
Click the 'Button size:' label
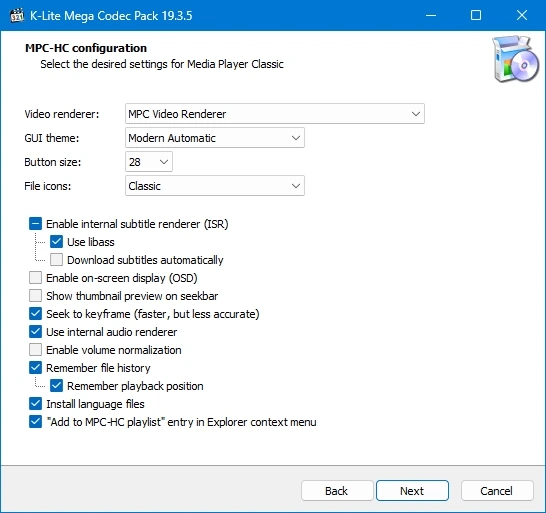point(53,162)
